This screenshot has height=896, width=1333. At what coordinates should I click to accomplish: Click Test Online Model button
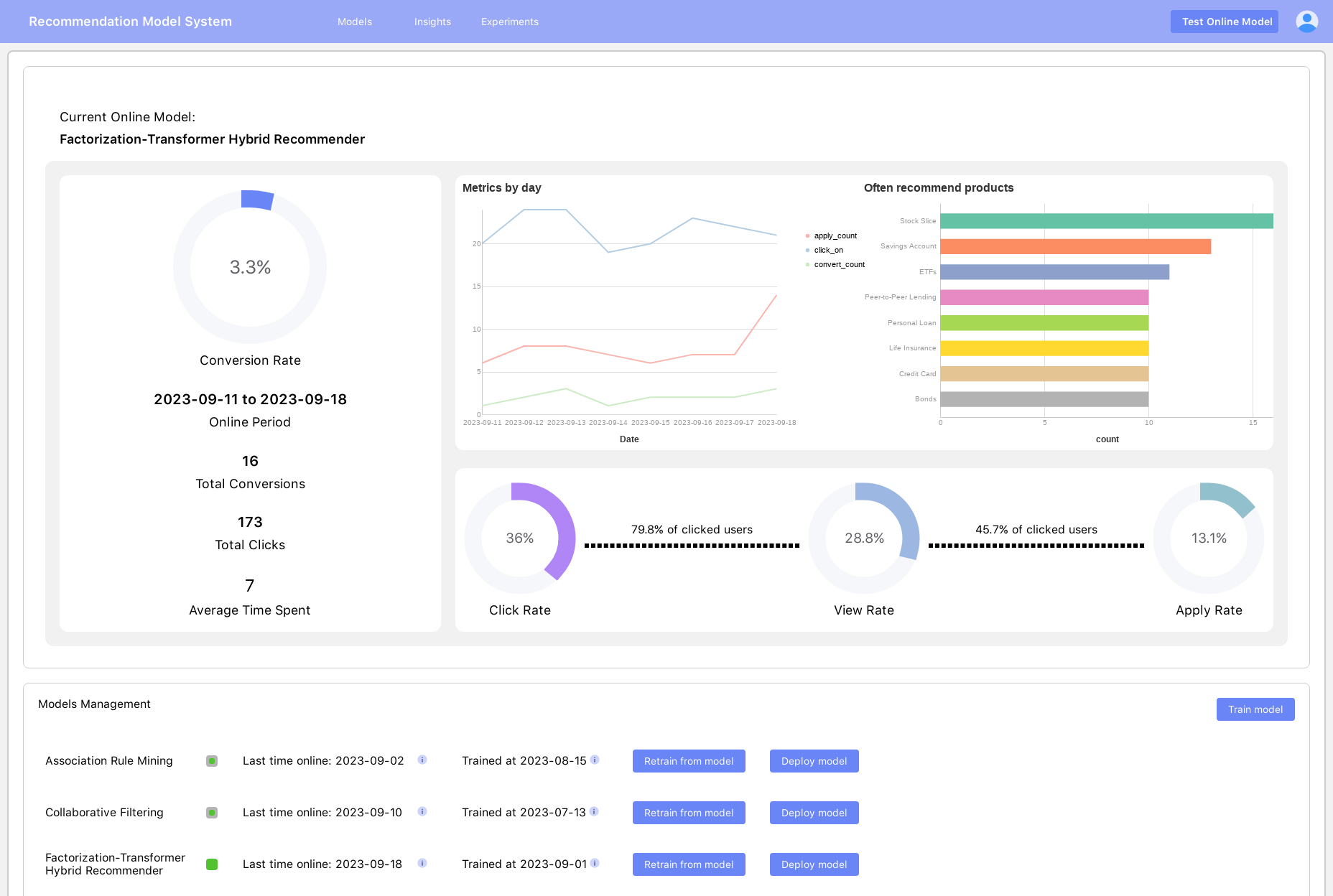pyautogui.click(x=1225, y=22)
